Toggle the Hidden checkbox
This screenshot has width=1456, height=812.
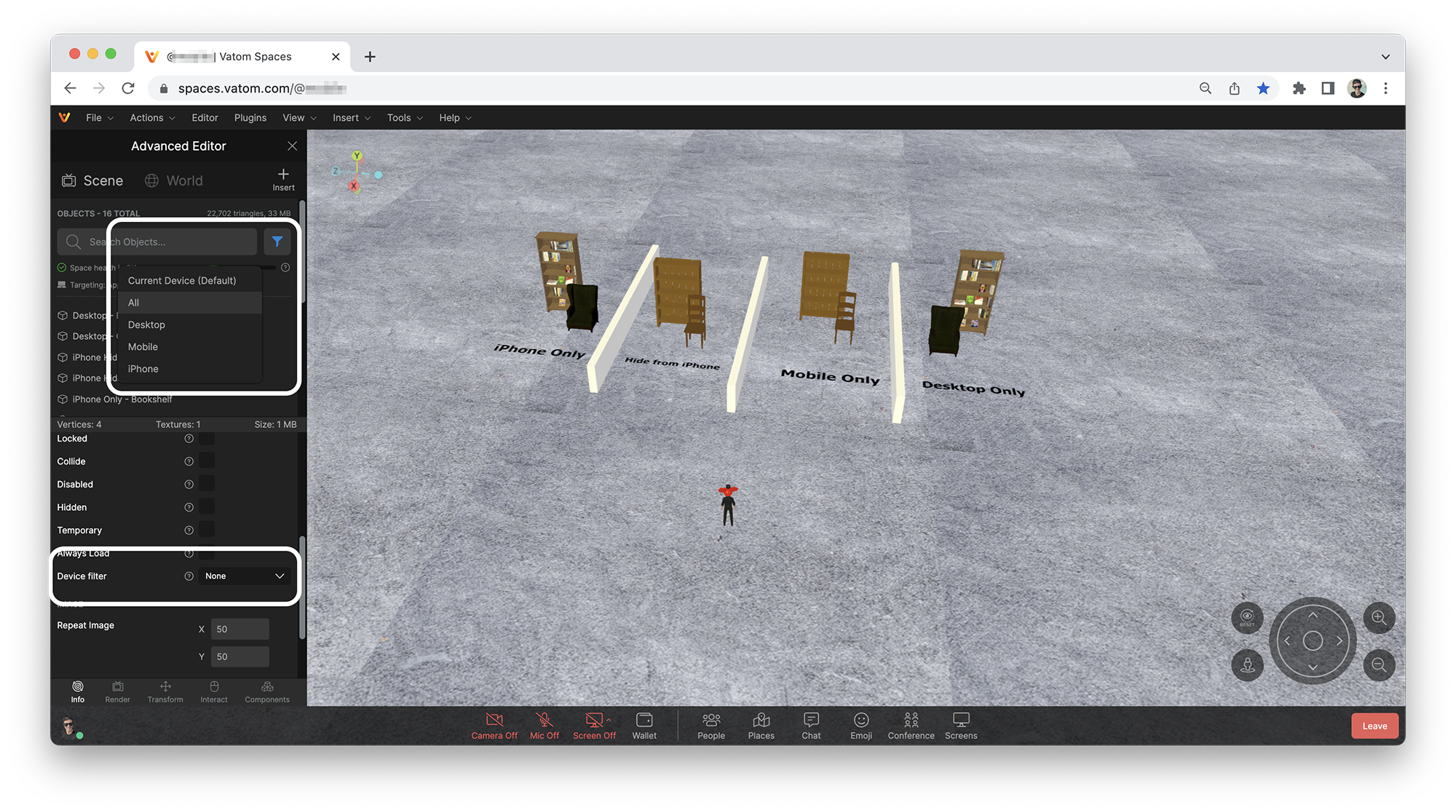point(207,507)
